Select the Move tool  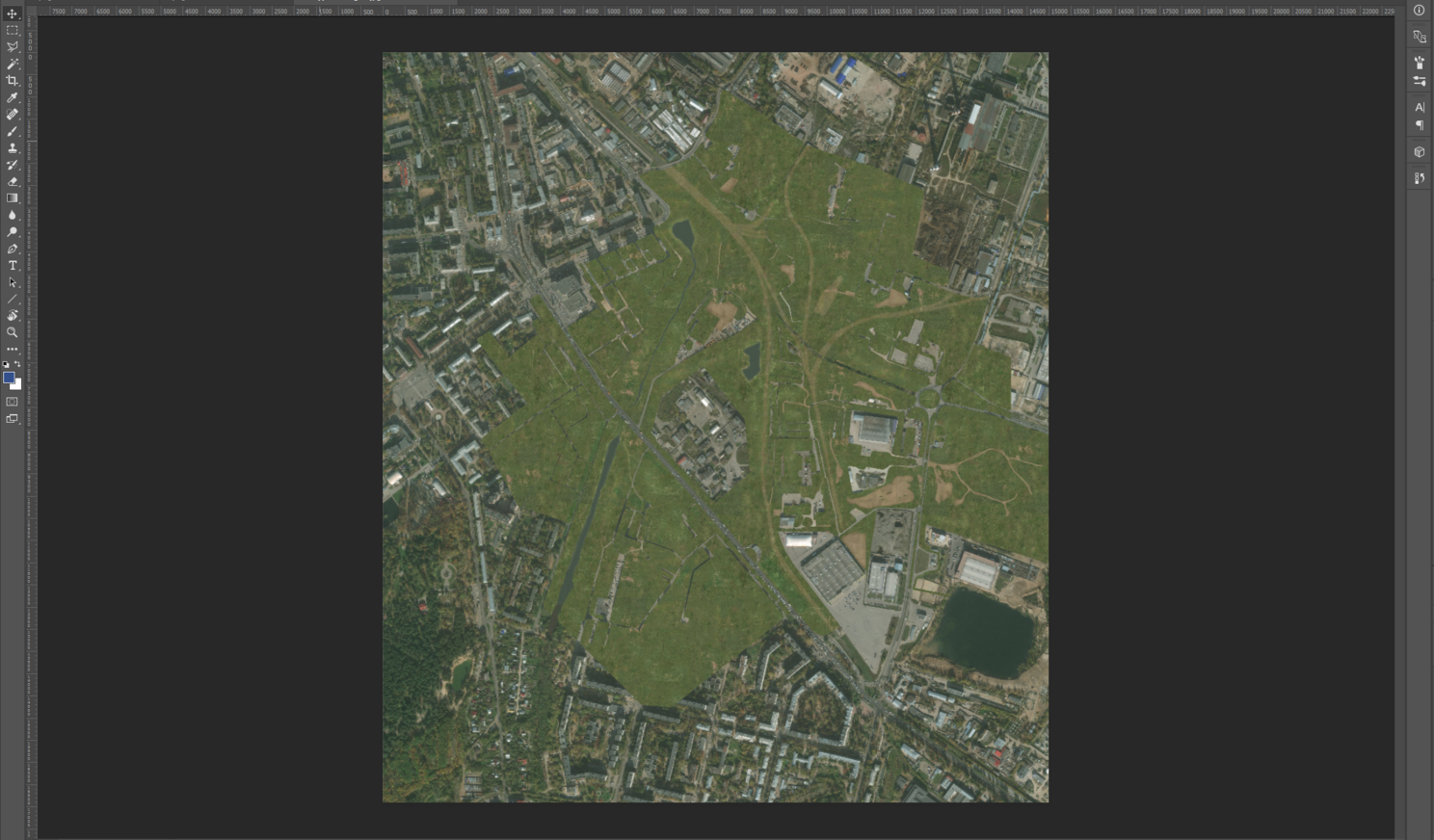[x=13, y=13]
